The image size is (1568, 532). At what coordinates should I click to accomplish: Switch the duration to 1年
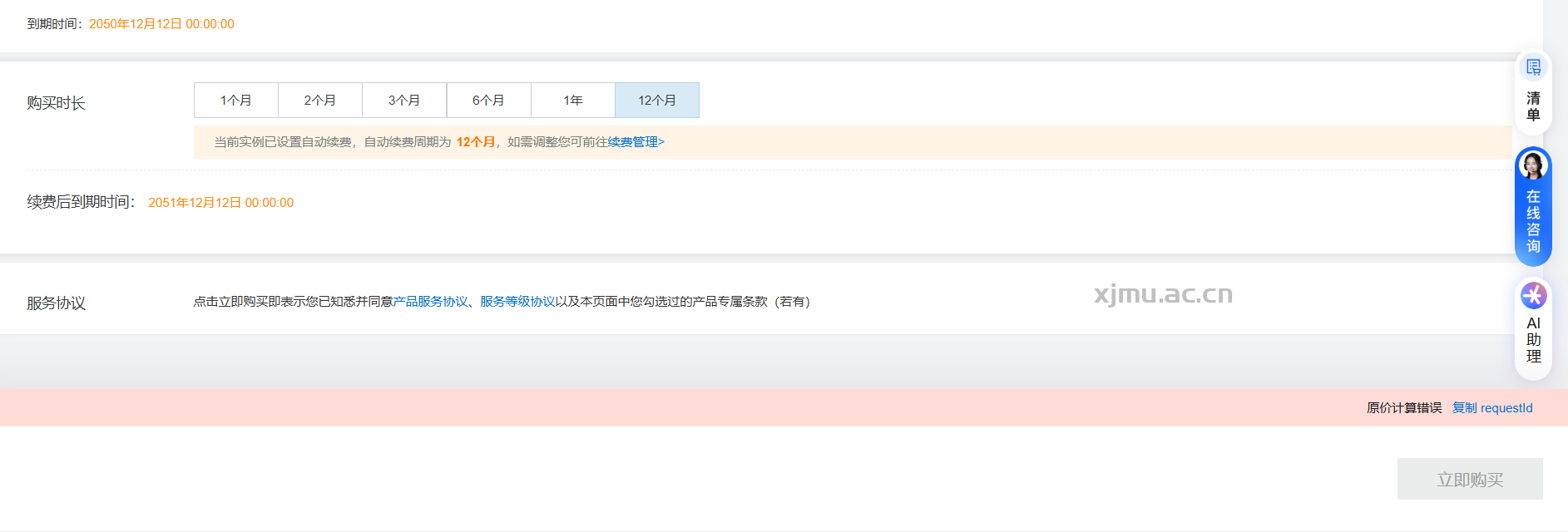[x=572, y=101]
